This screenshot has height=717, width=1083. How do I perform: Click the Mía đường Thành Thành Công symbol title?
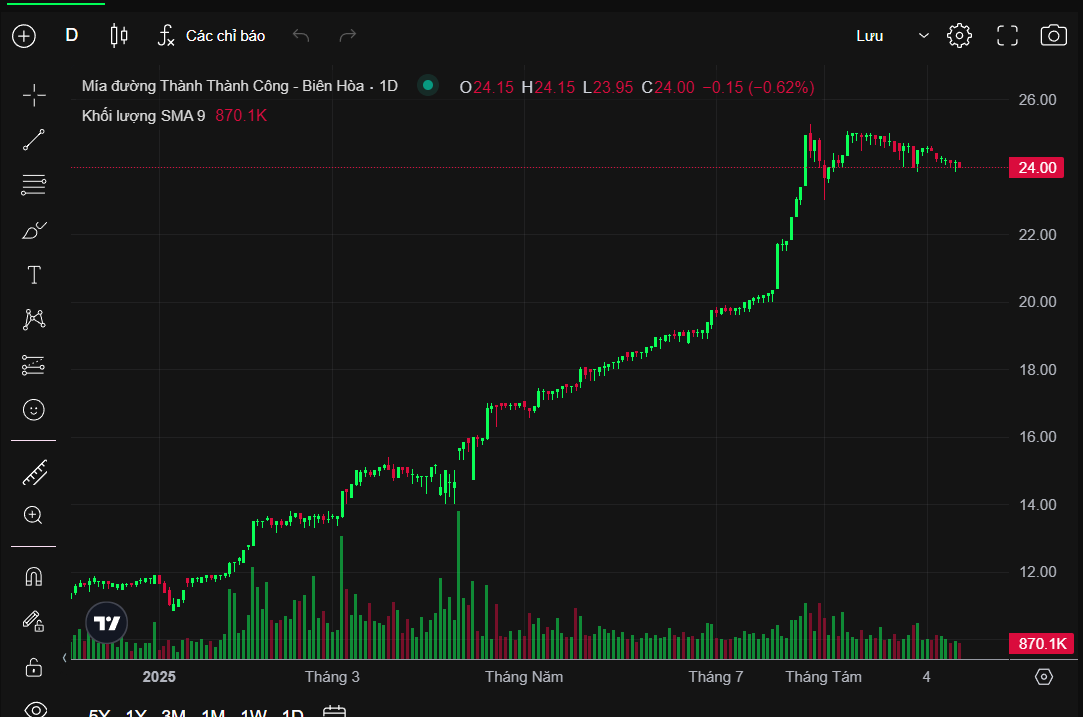(x=240, y=86)
